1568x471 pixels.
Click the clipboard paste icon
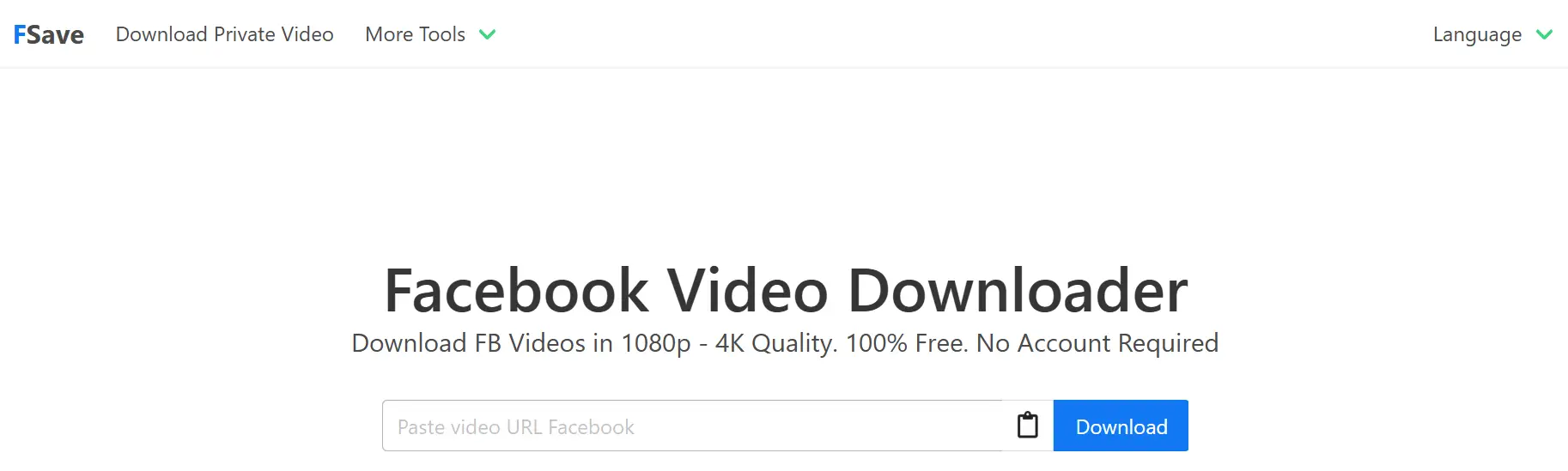tap(1027, 426)
